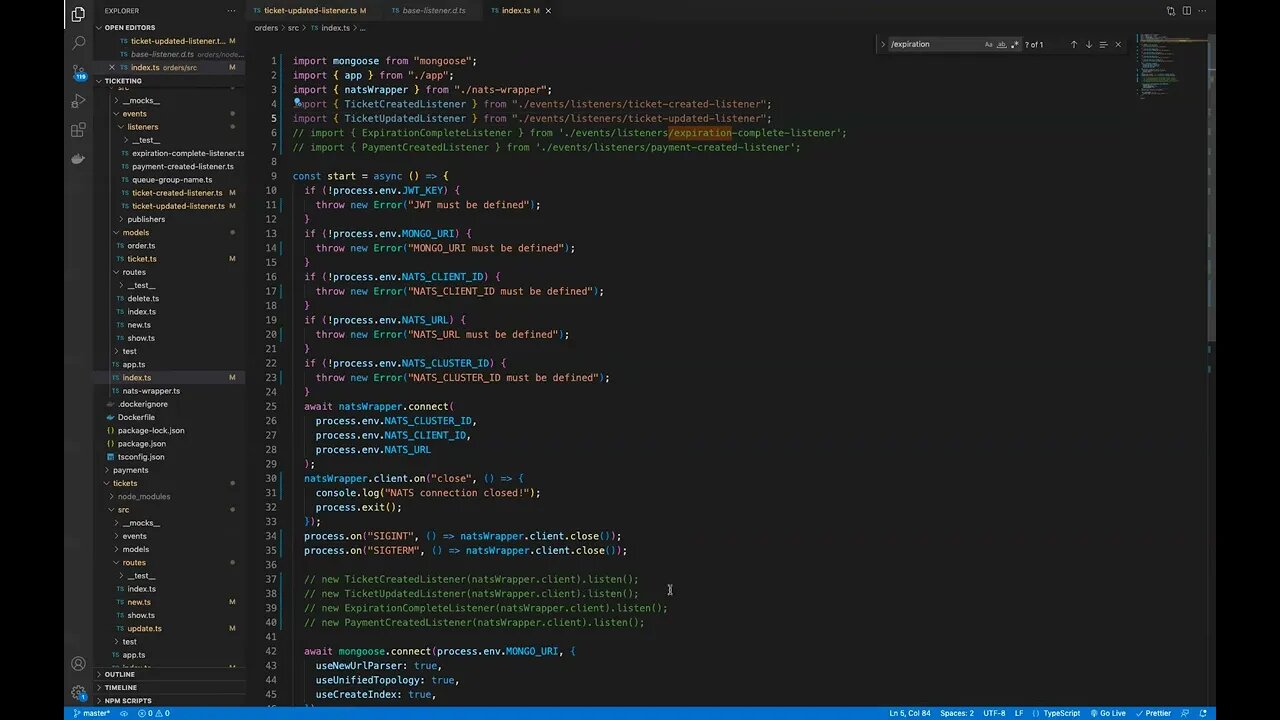This screenshot has width=1280, height=720.
Task: Open the Extensions view
Action: point(78,130)
